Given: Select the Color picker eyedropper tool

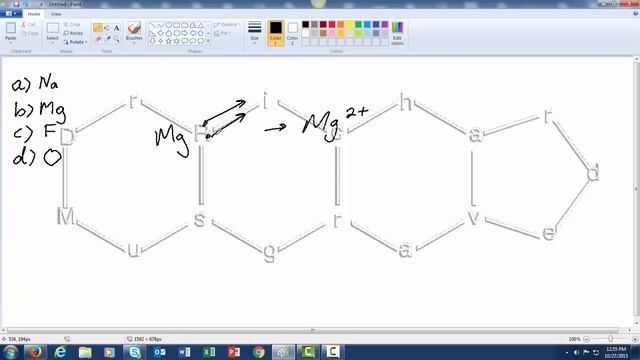Looking at the screenshot, I should pyautogui.click(x=108, y=39).
